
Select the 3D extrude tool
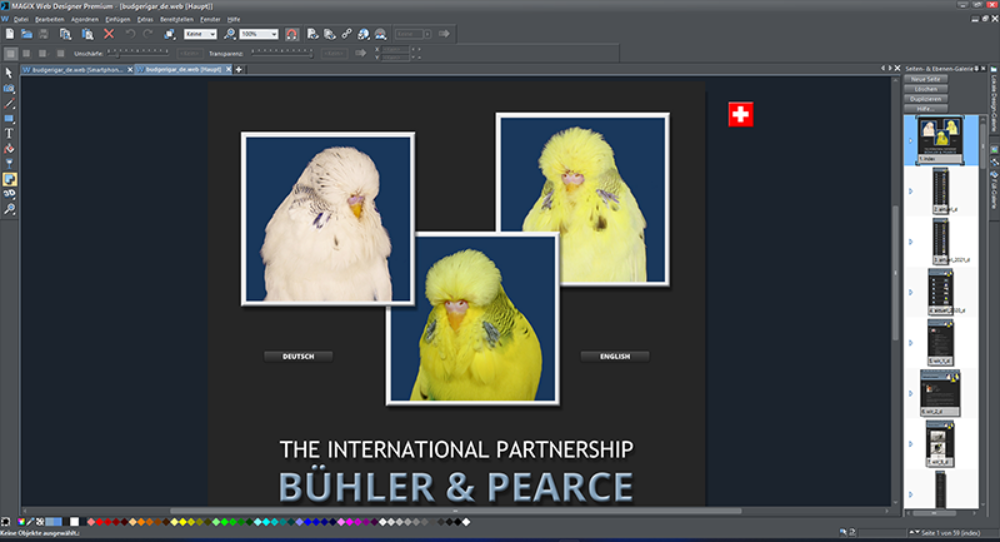coord(9,194)
